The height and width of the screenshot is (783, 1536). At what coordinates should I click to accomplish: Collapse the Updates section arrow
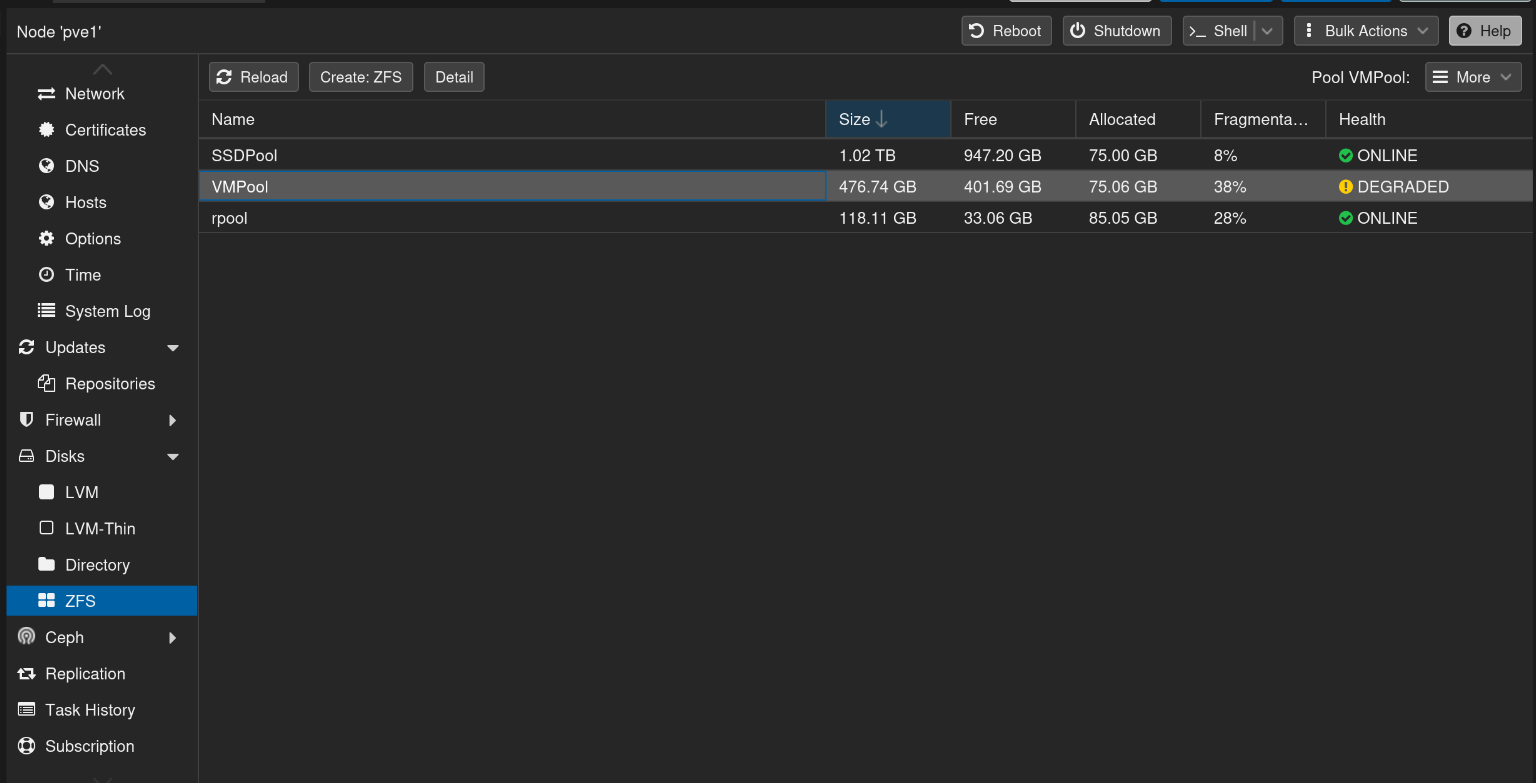coord(173,348)
